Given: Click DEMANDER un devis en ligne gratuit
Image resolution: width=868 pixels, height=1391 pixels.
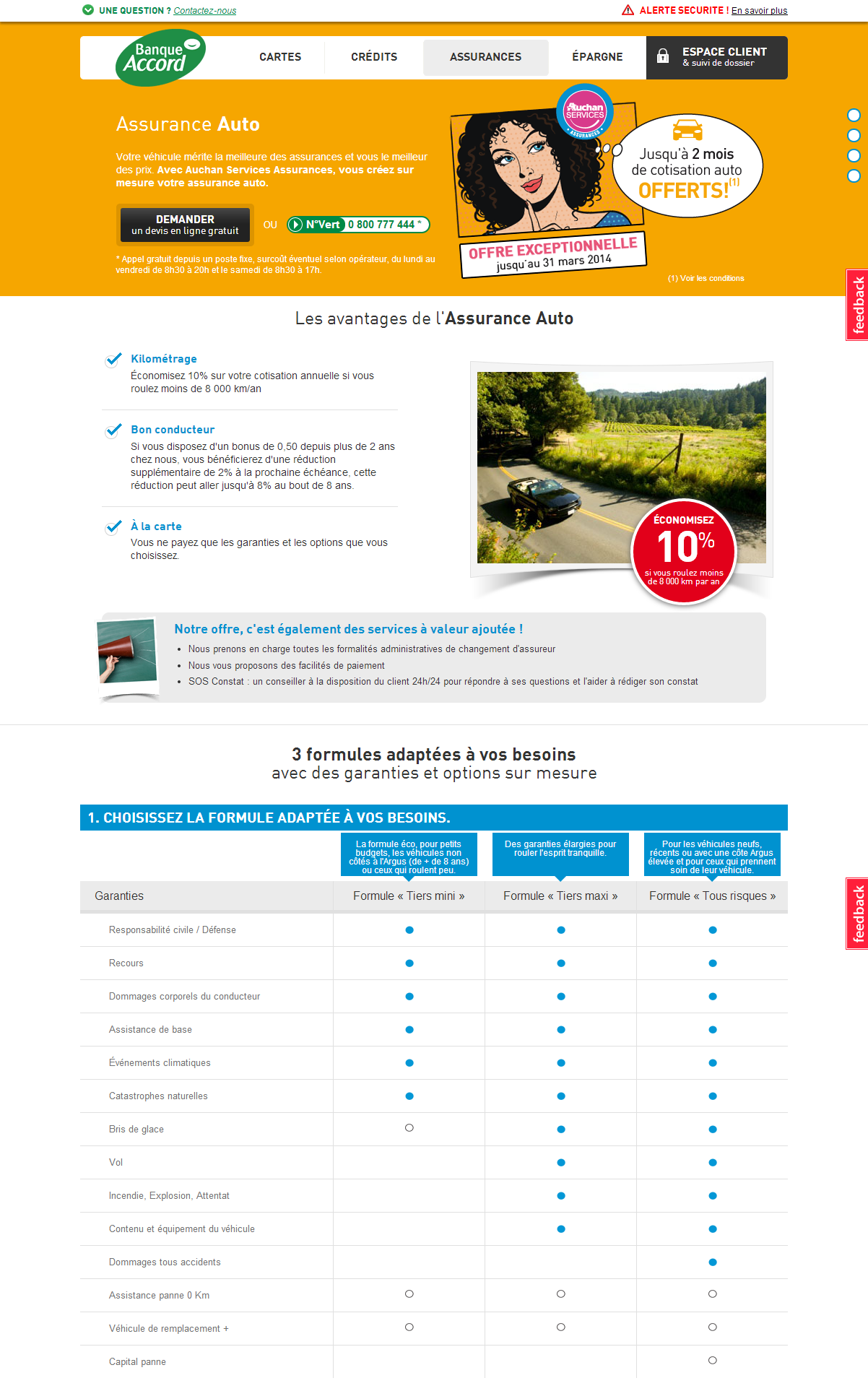Looking at the screenshot, I should point(185,225).
